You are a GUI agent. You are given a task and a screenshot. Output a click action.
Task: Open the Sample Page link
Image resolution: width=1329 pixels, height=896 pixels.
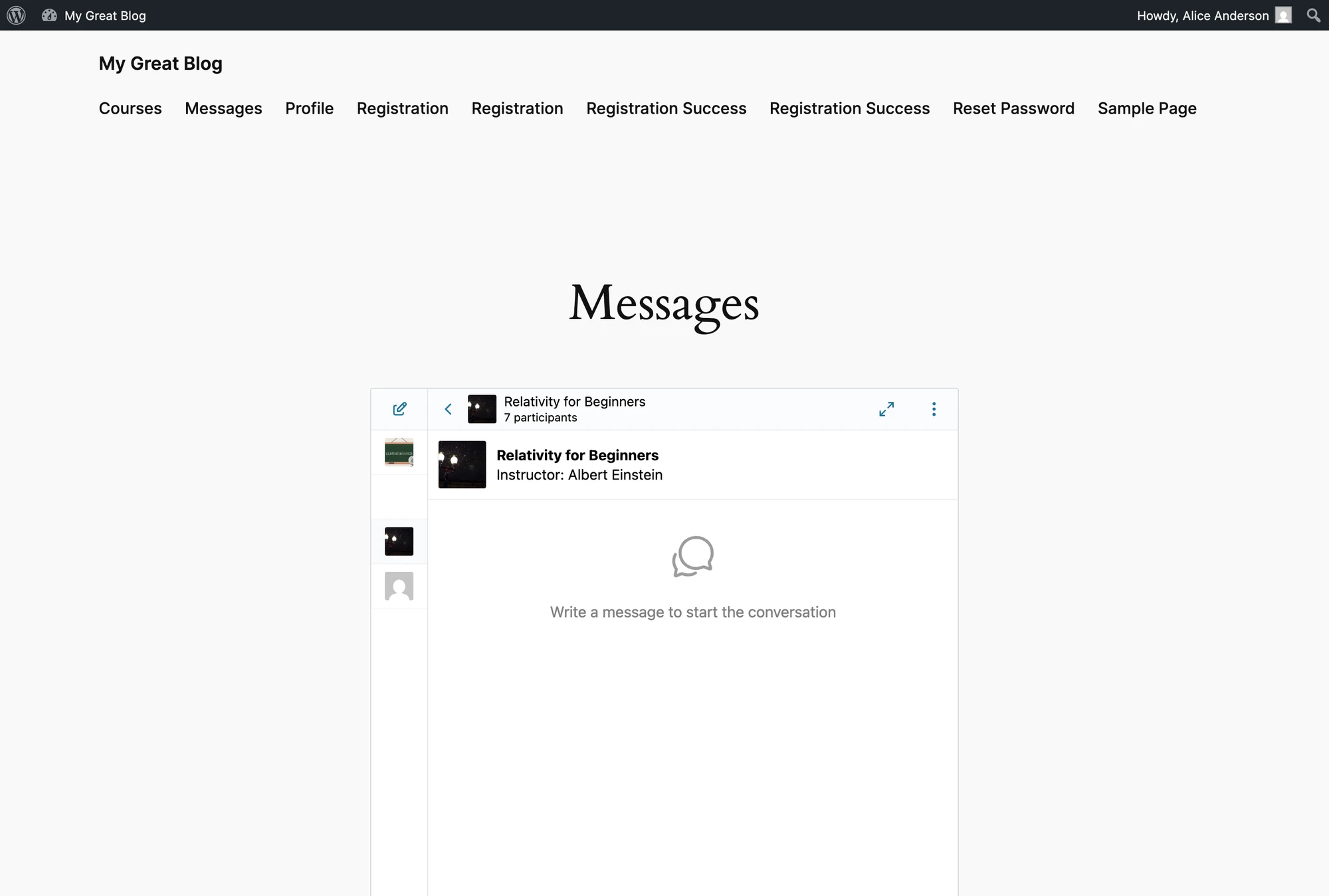[1147, 108]
